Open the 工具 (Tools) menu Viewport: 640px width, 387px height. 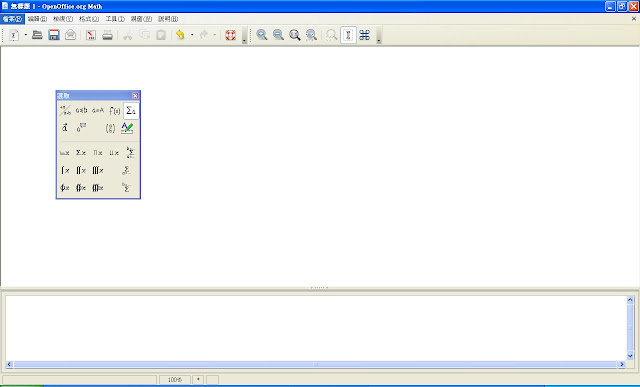tap(115, 19)
